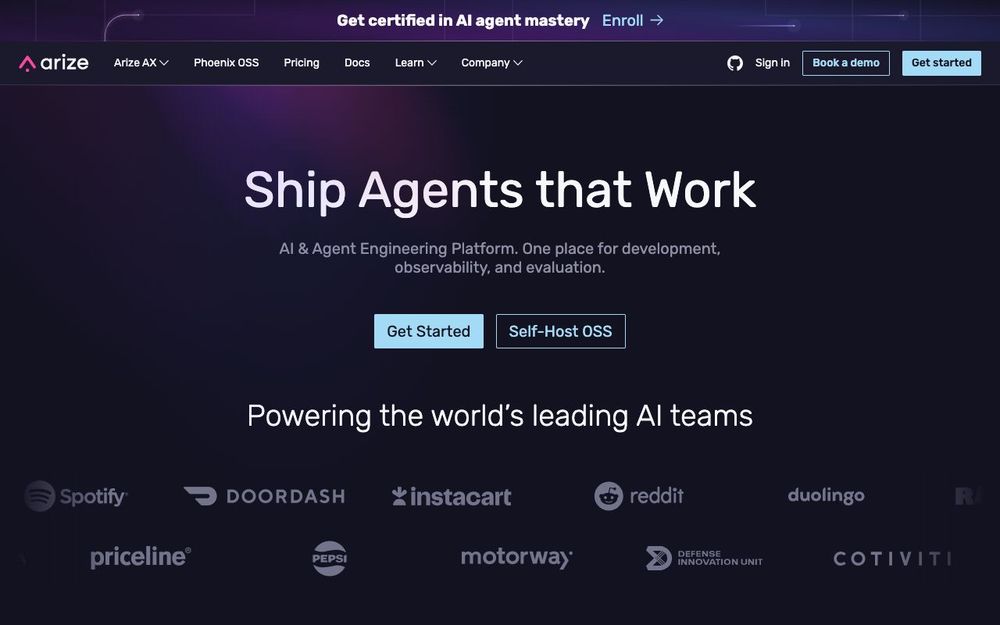
Task: Click the Pepsi logo
Action: tap(329, 558)
